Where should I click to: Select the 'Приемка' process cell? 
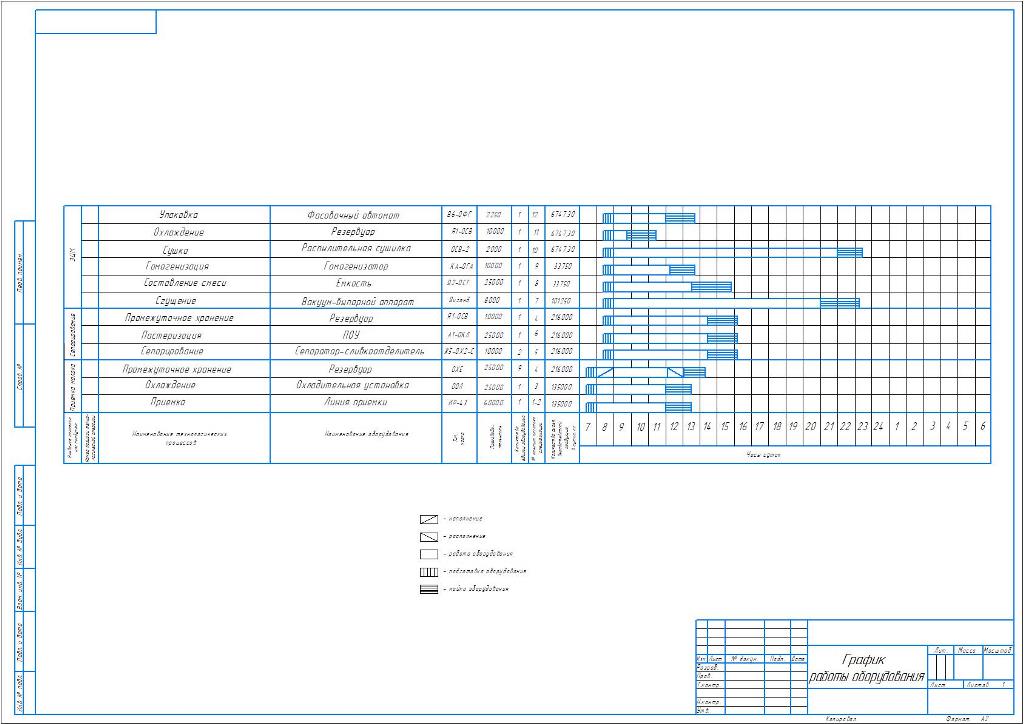tap(184, 403)
